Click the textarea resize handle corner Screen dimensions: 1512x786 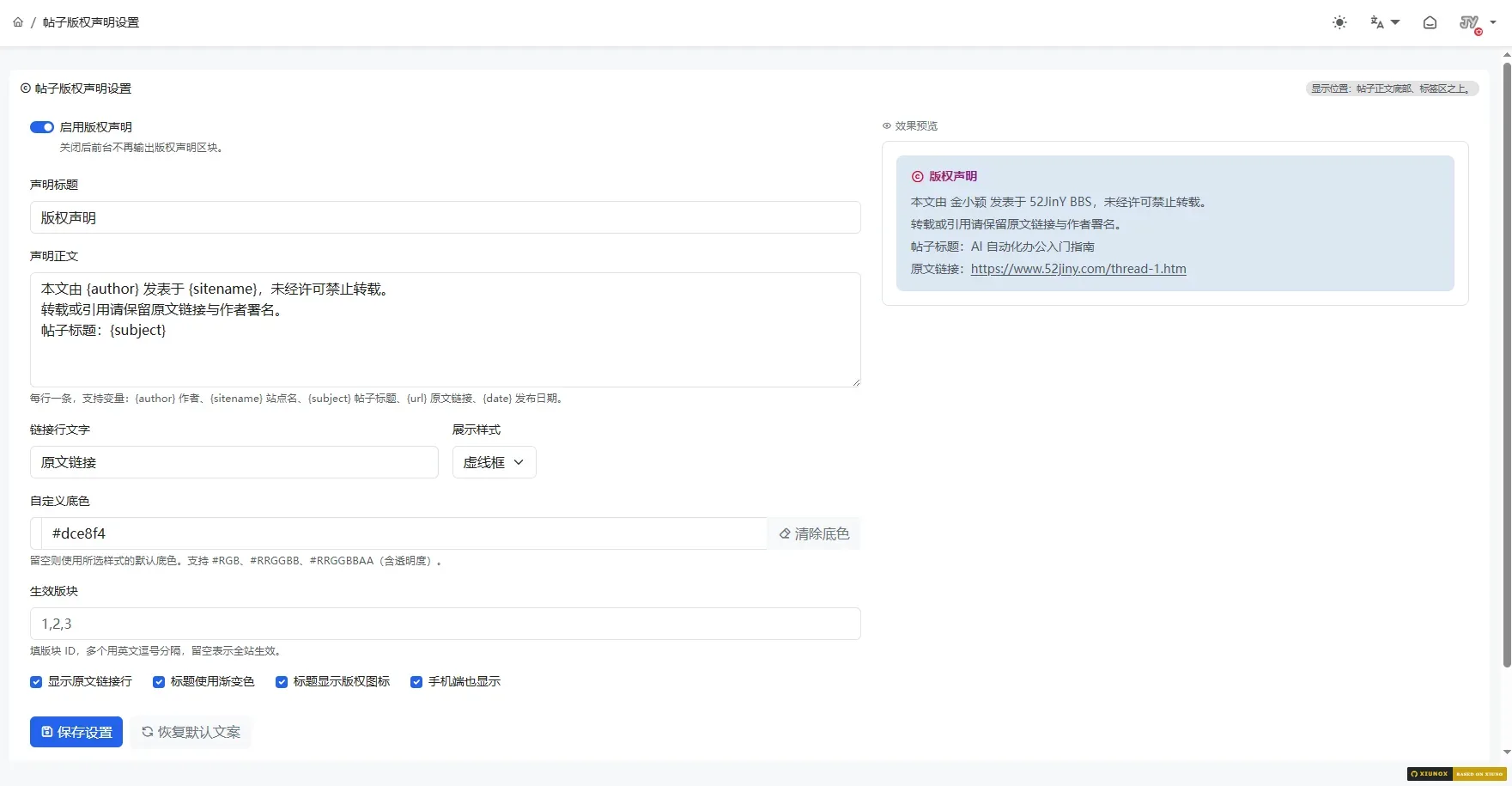point(855,382)
